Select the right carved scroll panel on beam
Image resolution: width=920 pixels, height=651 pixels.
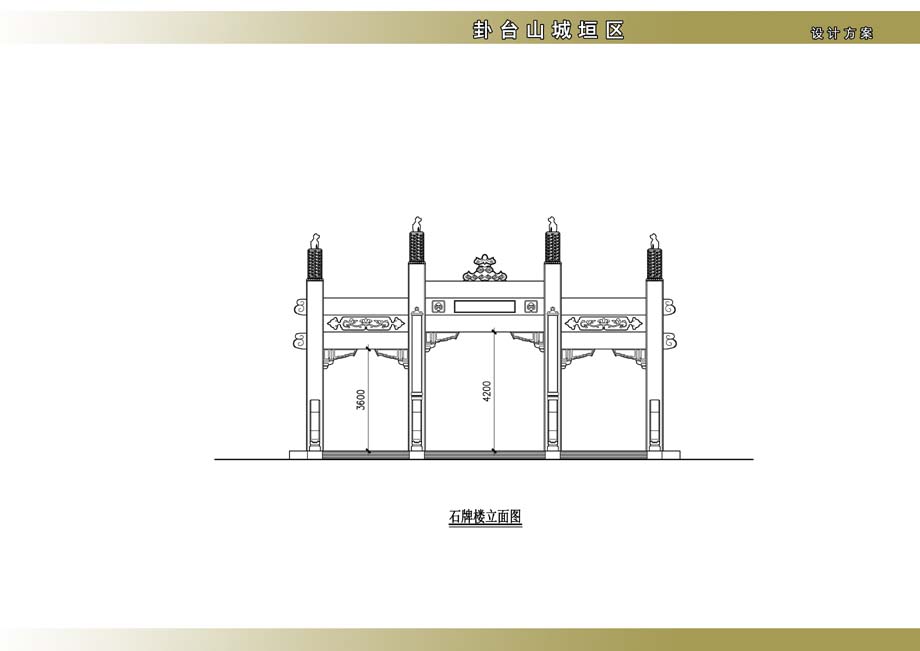pos(604,323)
